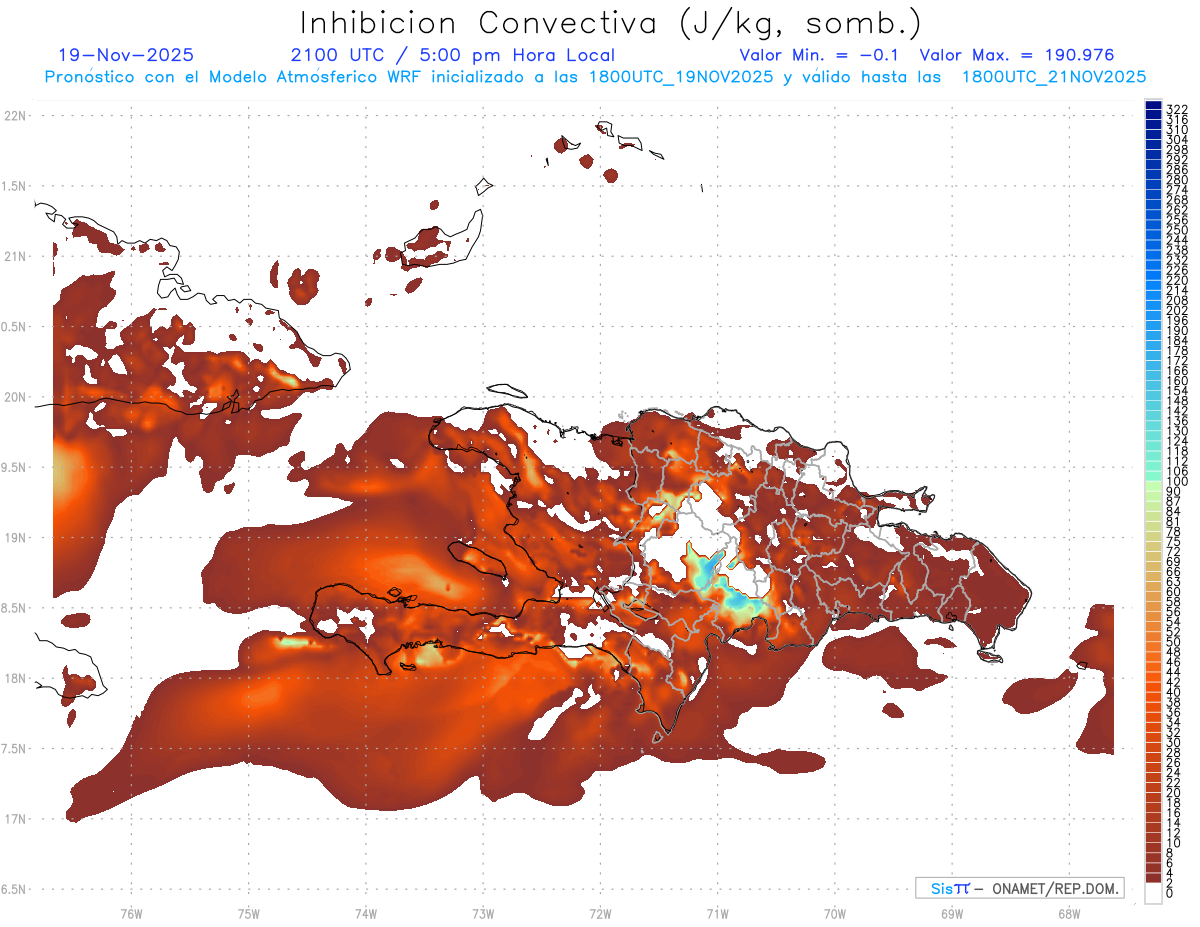Click the '71W' longitude label
This screenshot has height=927, width=1200.
point(717,914)
